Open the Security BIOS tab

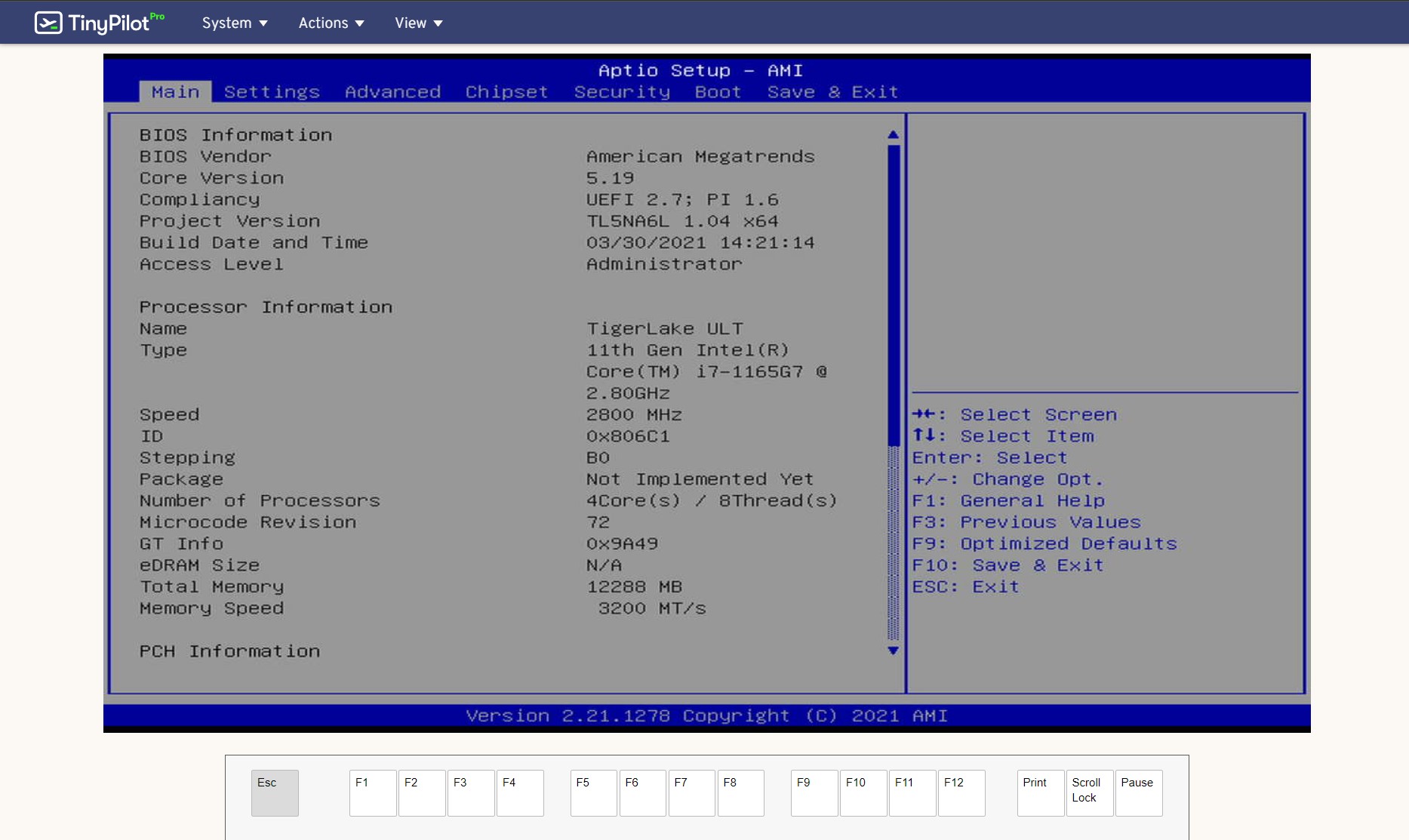[x=622, y=92]
